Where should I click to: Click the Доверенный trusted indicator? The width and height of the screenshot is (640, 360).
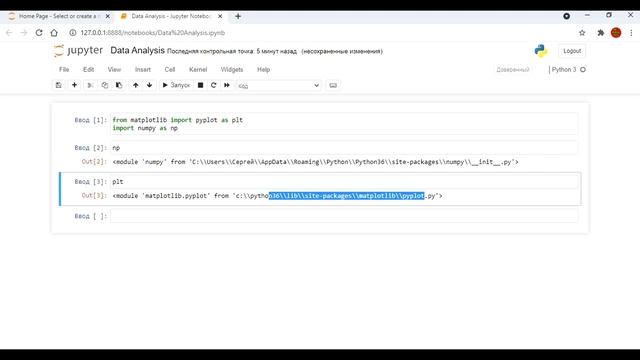point(513,70)
